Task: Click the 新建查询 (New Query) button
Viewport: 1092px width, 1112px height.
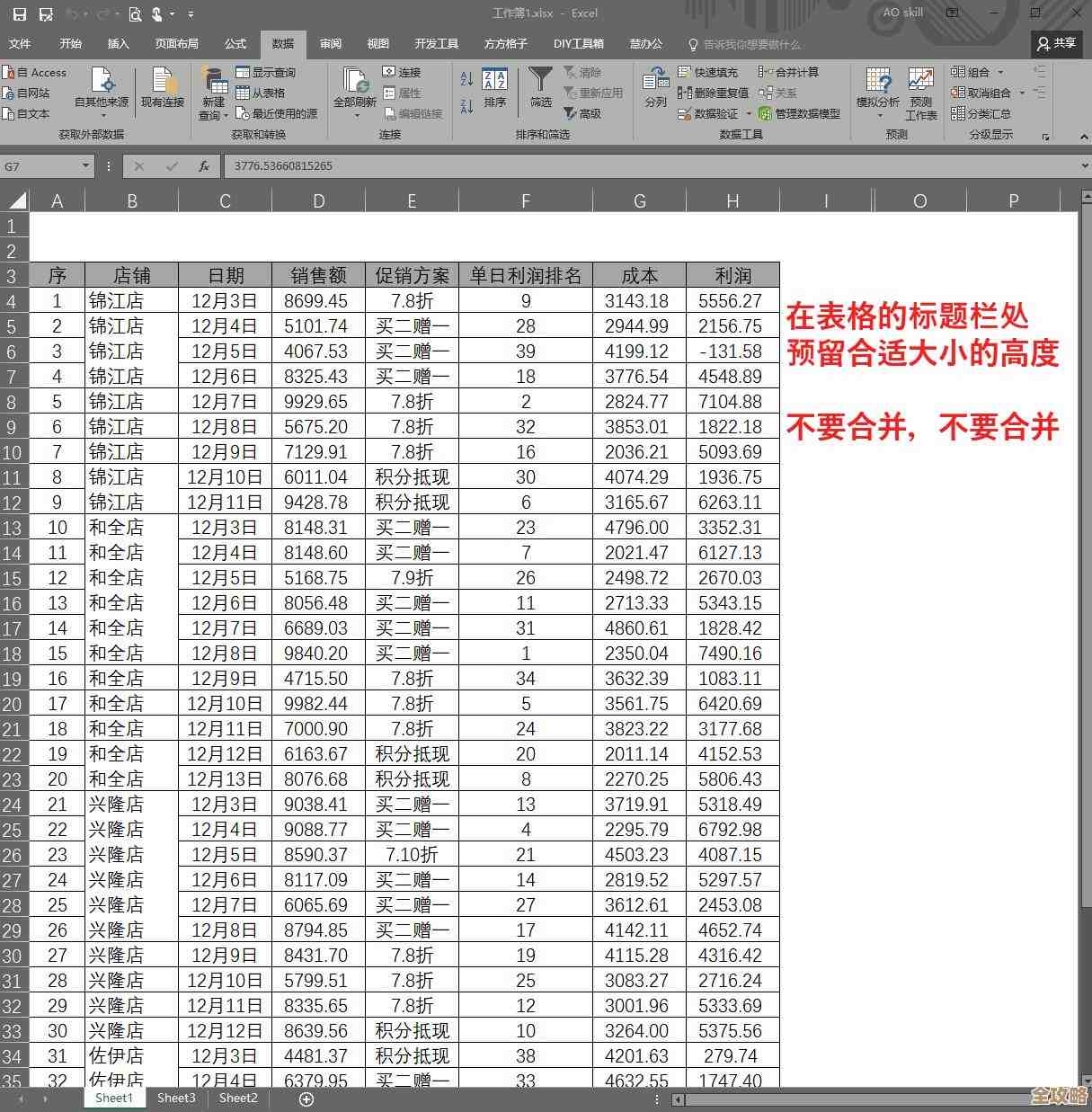Action: coord(213,93)
